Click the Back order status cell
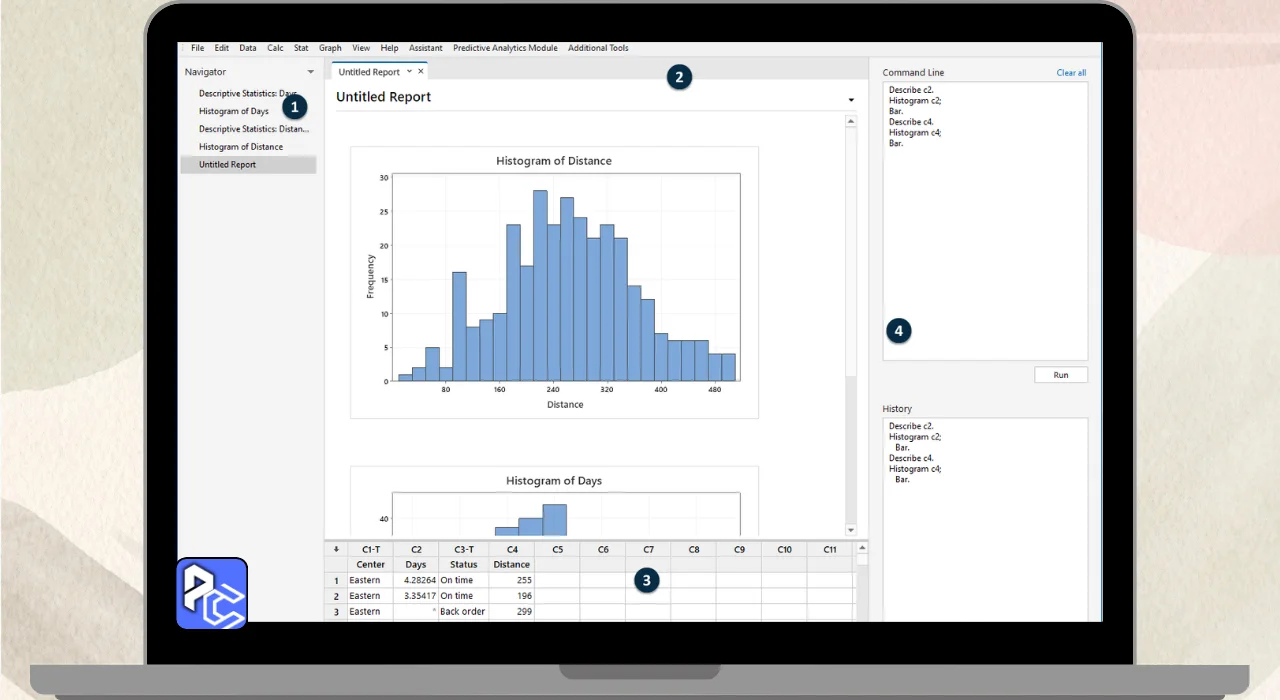Screen dimensions: 1280x700 pos(464,612)
